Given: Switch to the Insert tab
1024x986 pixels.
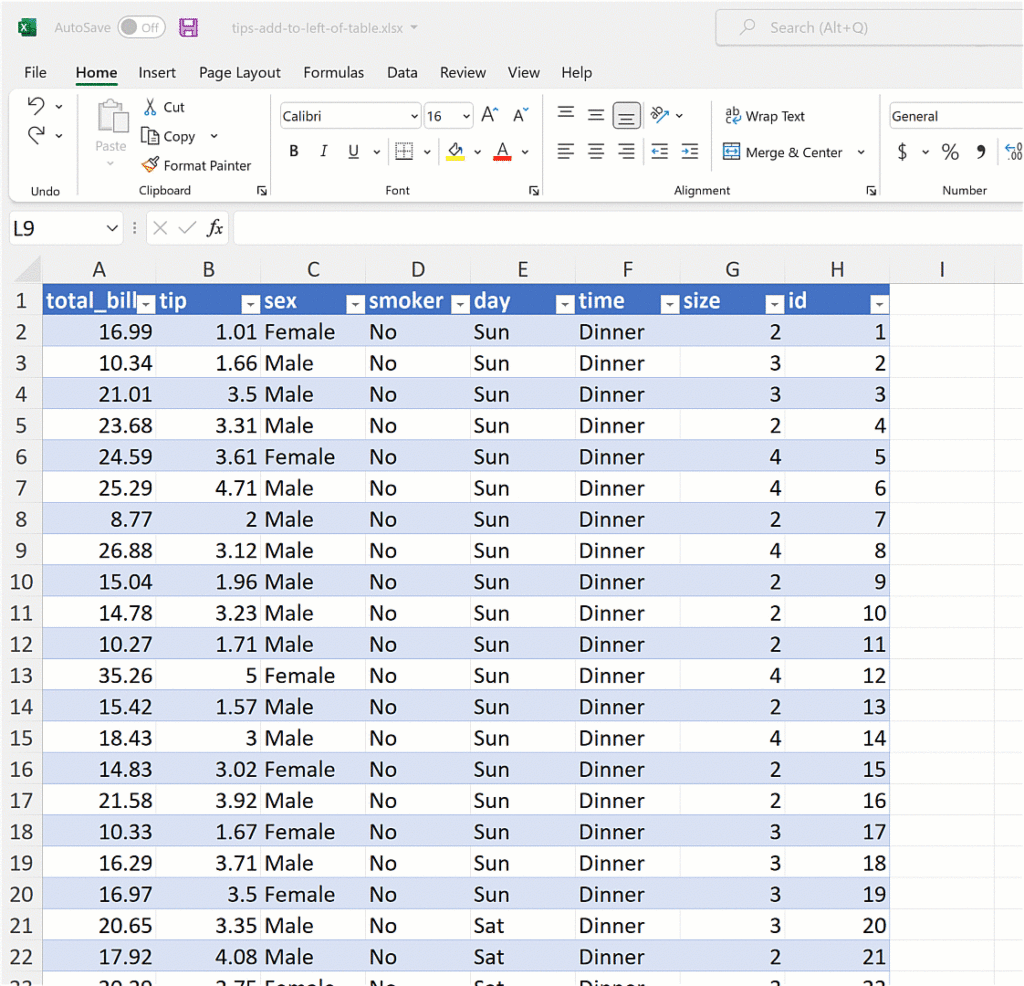Looking at the screenshot, I should (x=157, y=73).
